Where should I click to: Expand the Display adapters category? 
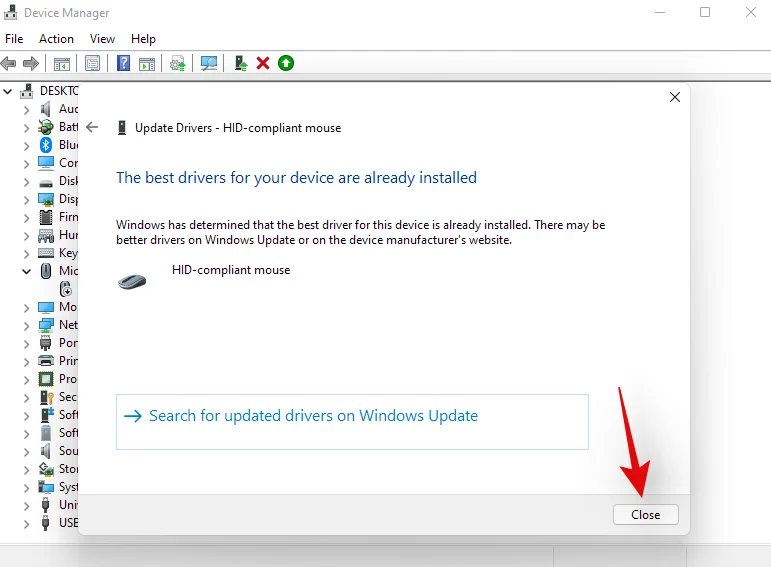(27, 200)
